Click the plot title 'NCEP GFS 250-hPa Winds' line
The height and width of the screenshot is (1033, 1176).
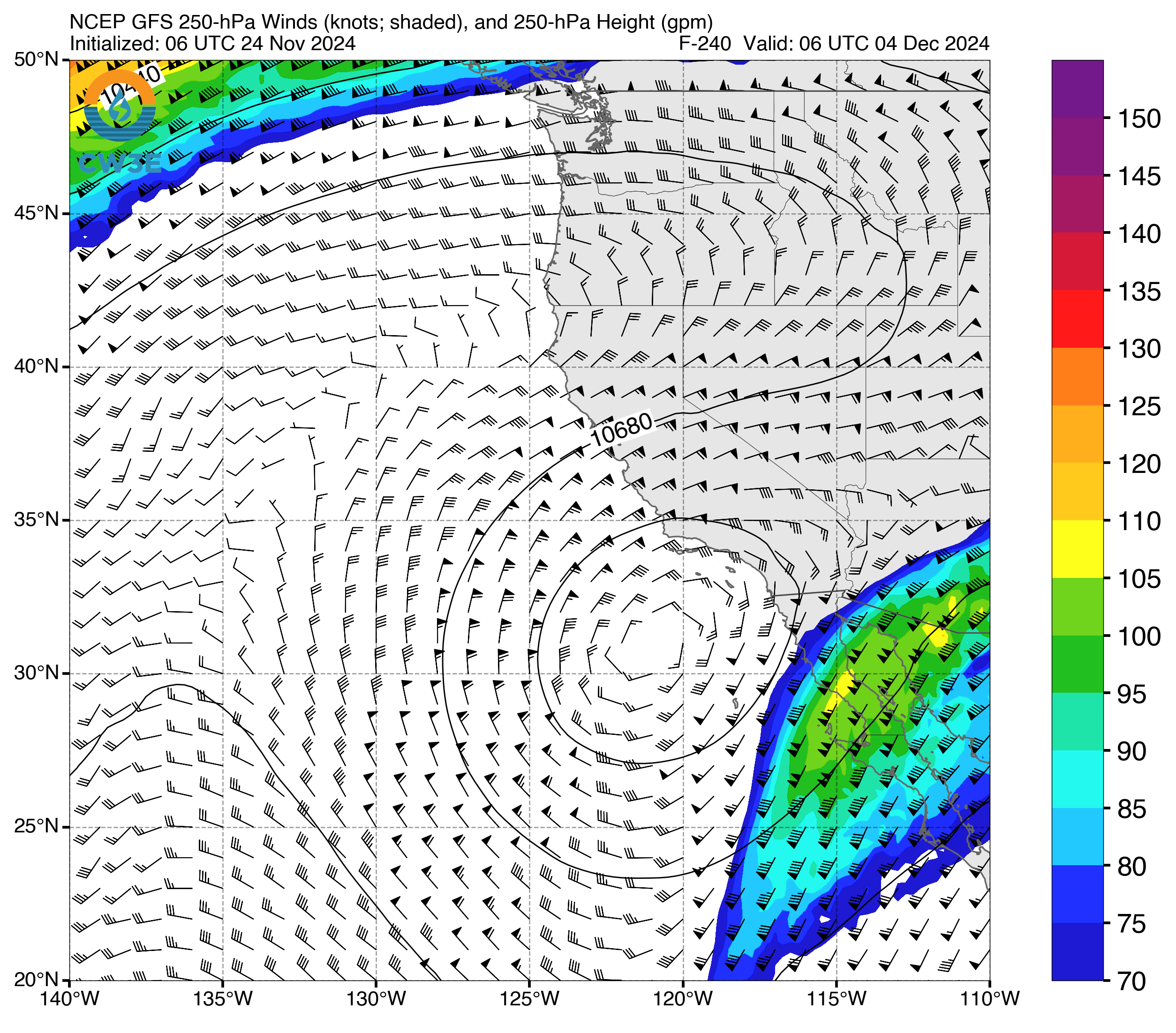(x=391, y=22)
